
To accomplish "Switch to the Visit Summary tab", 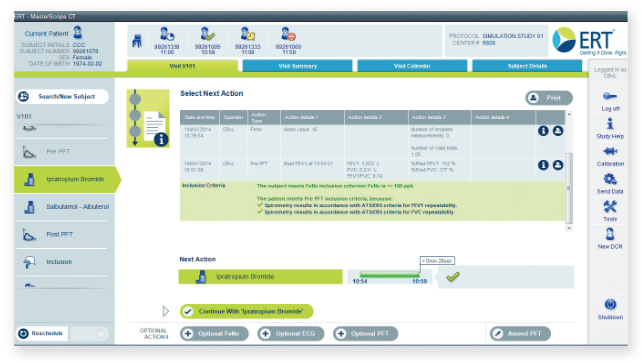I will [x=297, y=66].
